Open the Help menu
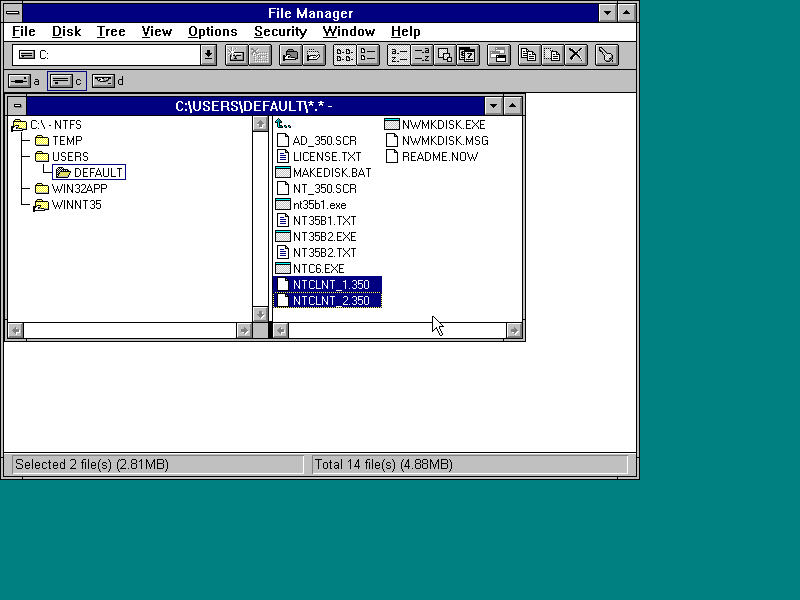 406,32
